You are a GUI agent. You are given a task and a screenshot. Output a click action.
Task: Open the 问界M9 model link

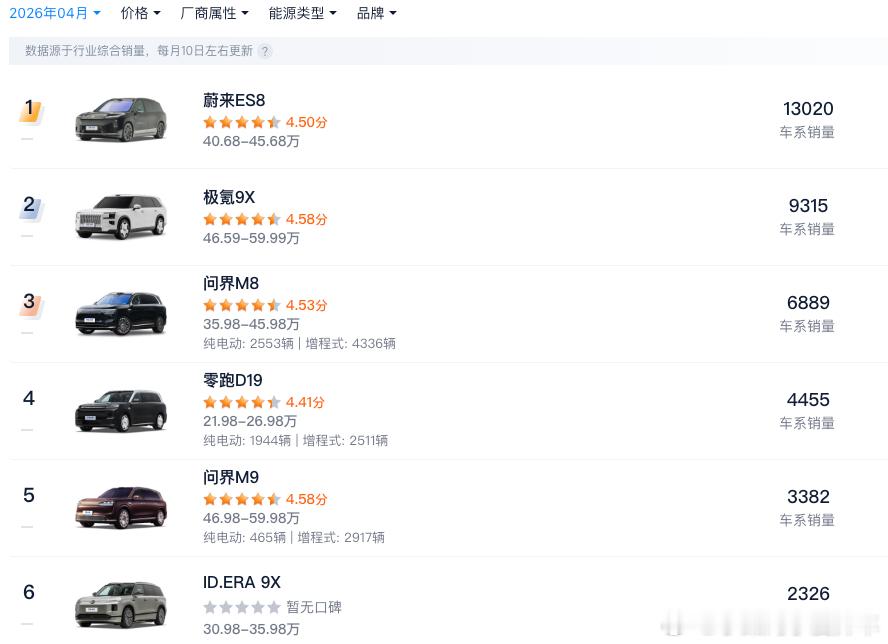(231, 477)
